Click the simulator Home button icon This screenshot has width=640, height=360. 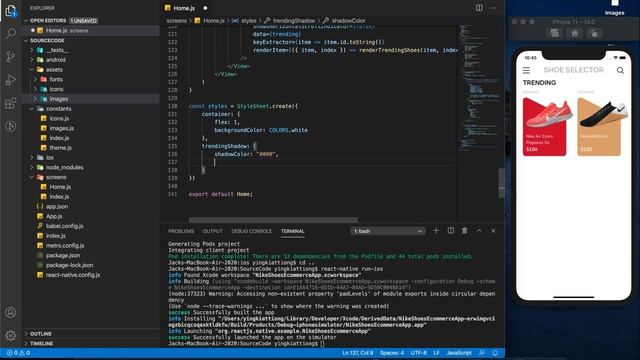point(574,33)
